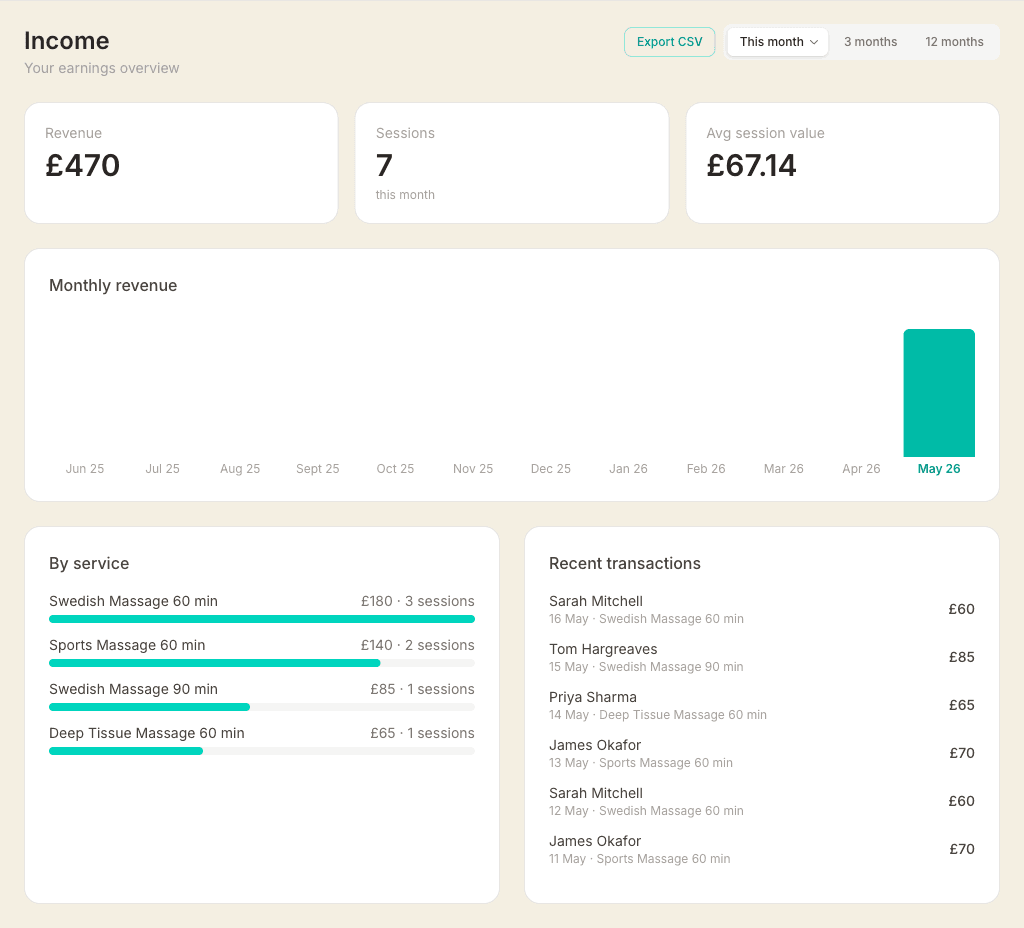Screen dimensions: 1024x928
Task: Select the Deep Tissue Massage 60 min service label
Action: point(146,733)
